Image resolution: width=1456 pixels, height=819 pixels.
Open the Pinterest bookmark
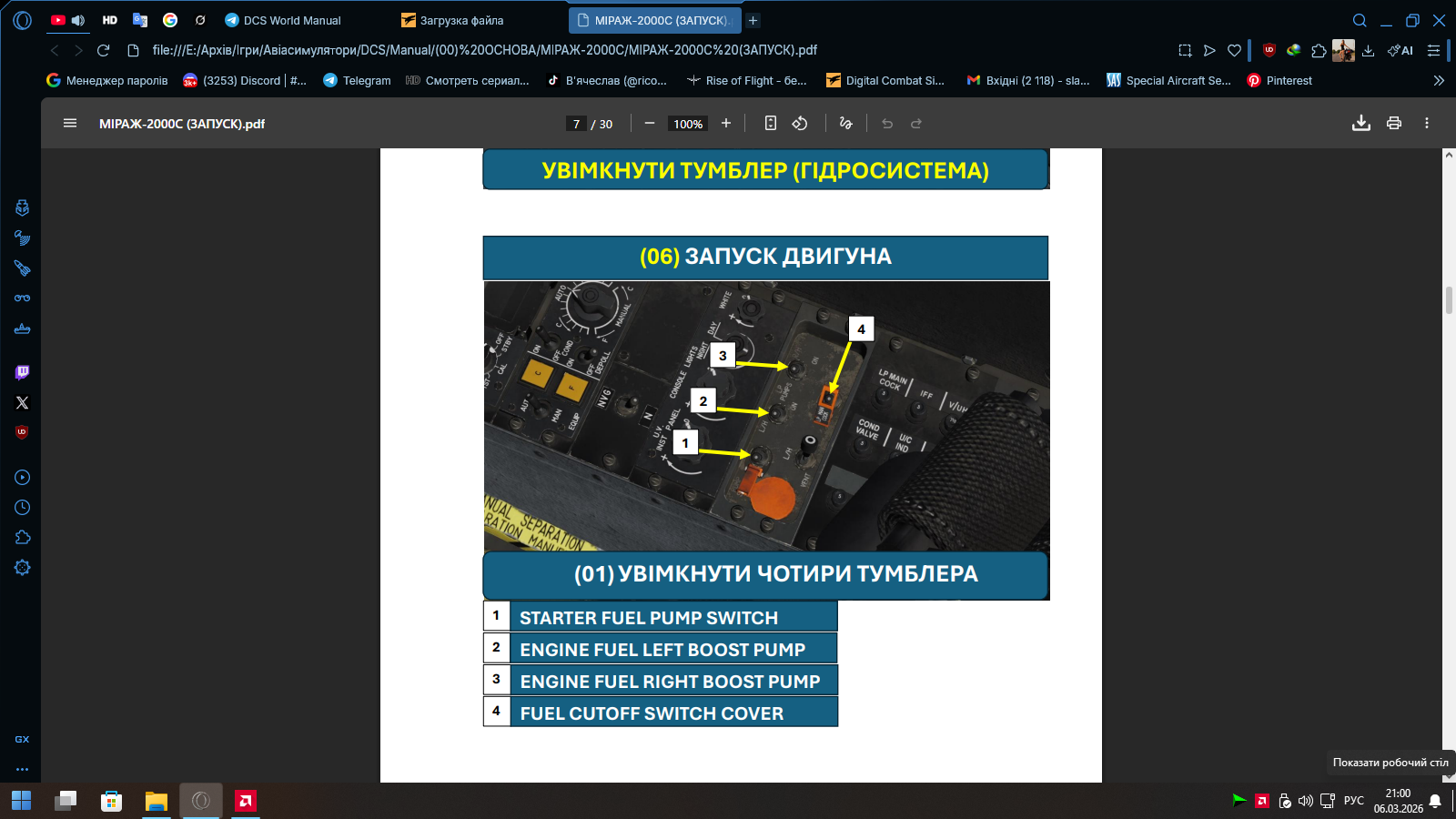coord(1279,80)
